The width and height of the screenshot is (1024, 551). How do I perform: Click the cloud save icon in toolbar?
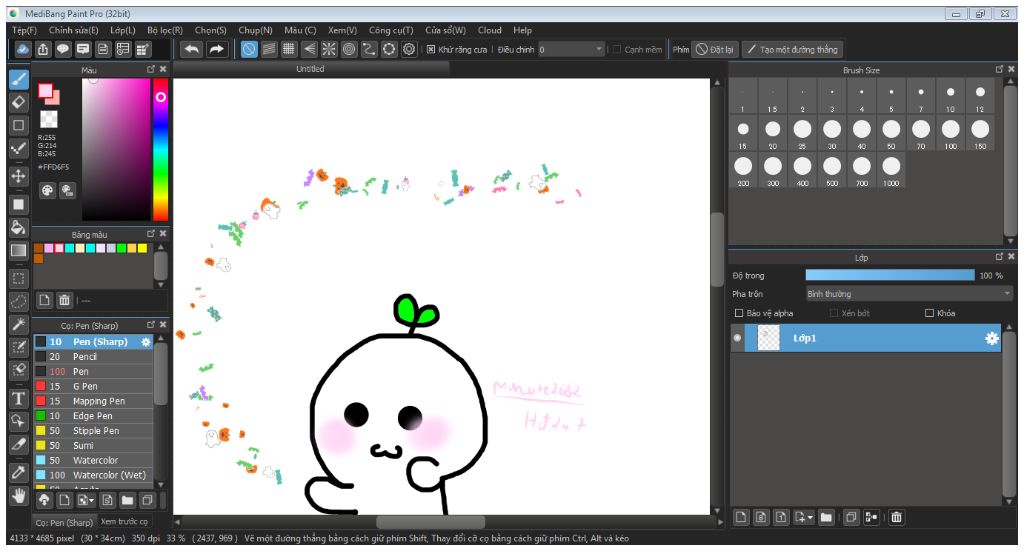point(23,49)
